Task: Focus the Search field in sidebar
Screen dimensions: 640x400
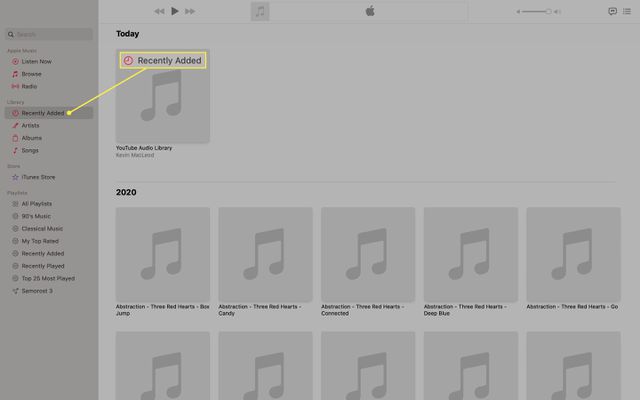Action: 49,34
